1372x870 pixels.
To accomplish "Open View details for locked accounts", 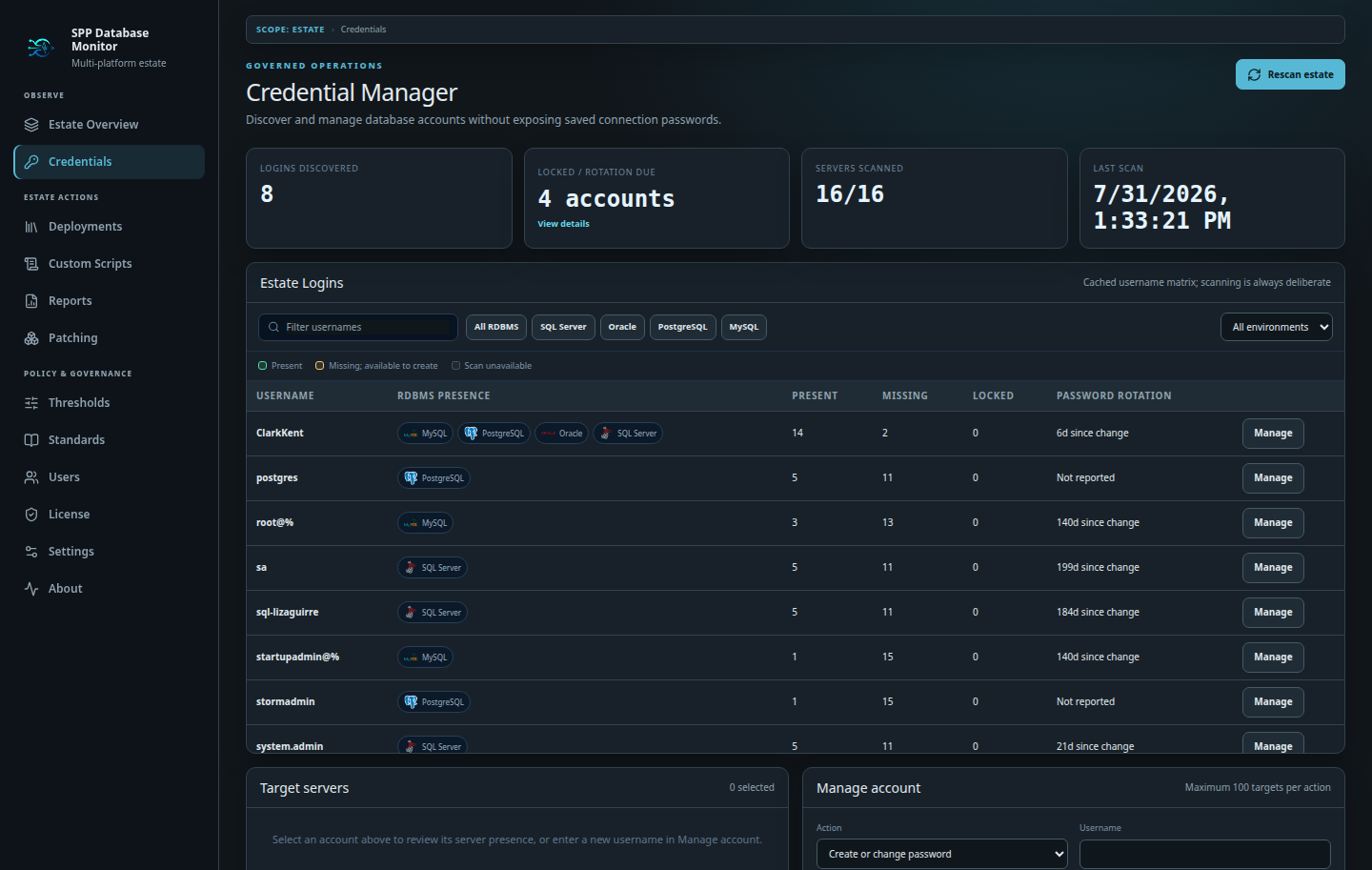I will 563,224.
